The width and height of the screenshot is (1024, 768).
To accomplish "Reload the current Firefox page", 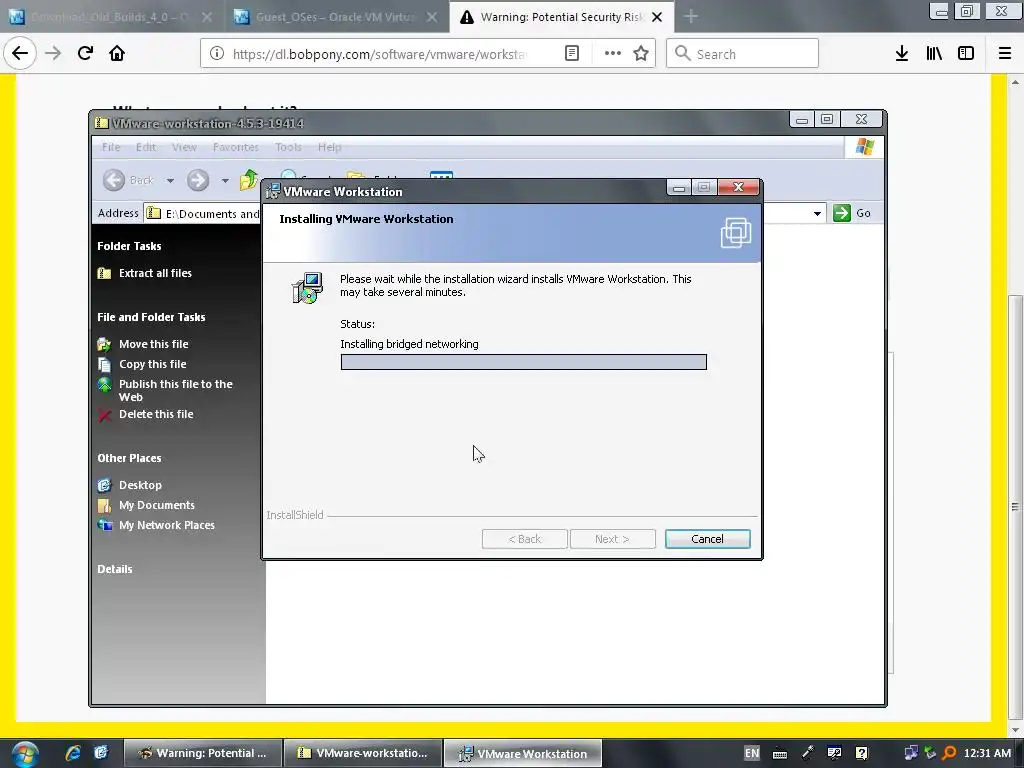I will 85,53.
